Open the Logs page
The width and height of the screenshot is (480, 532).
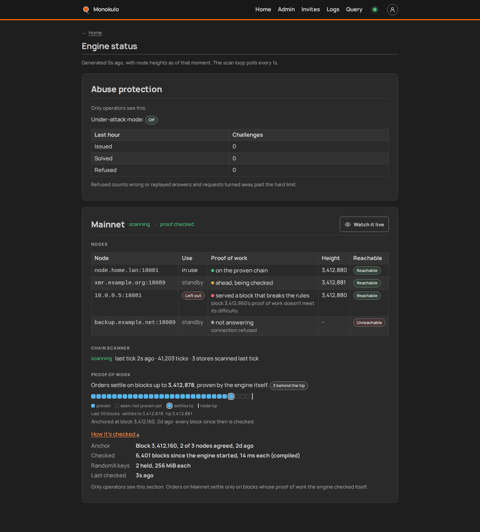[333, 10]
